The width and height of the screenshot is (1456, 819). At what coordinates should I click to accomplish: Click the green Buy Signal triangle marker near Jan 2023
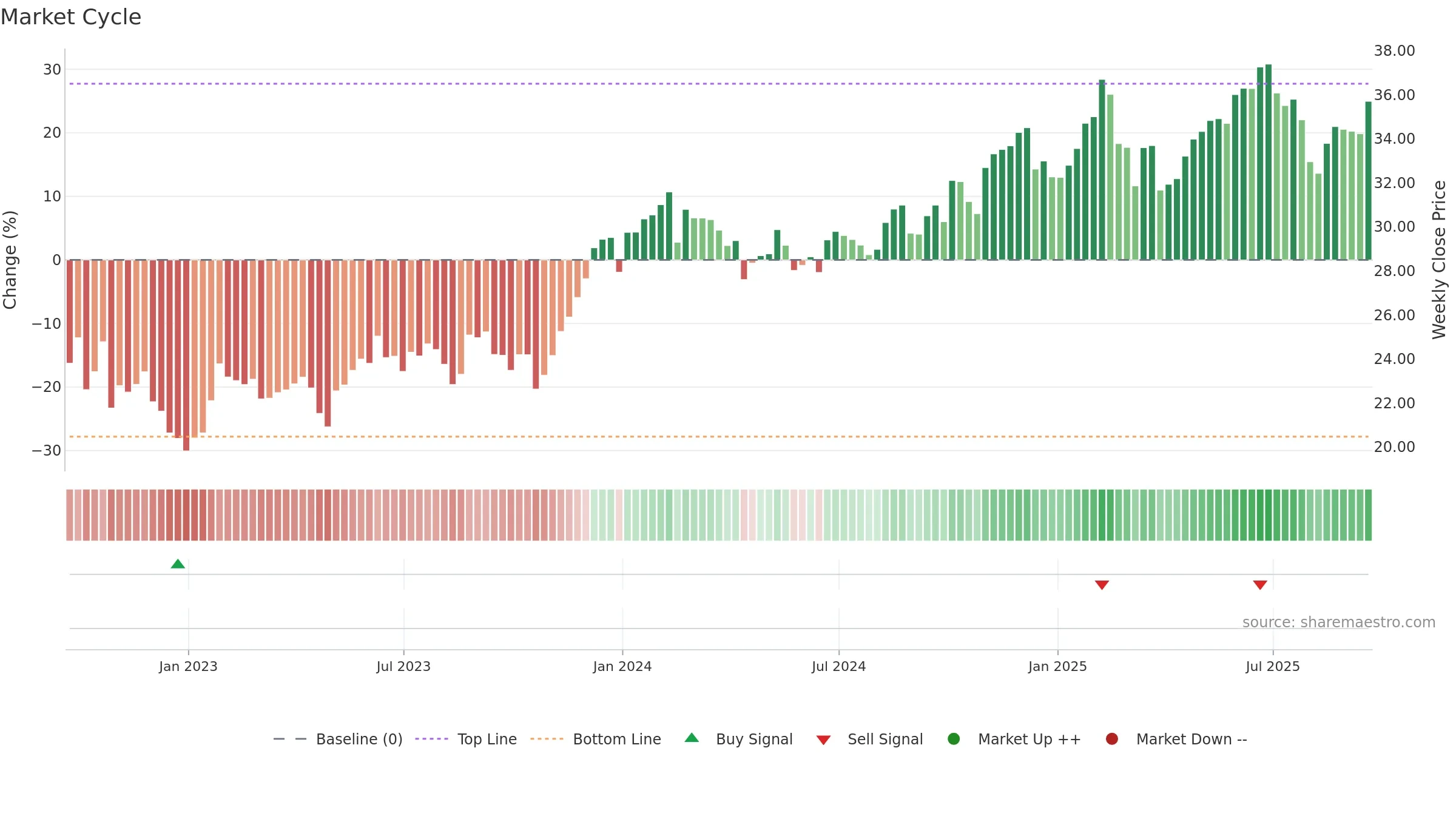pyautogui.click(x=178, y=564)
